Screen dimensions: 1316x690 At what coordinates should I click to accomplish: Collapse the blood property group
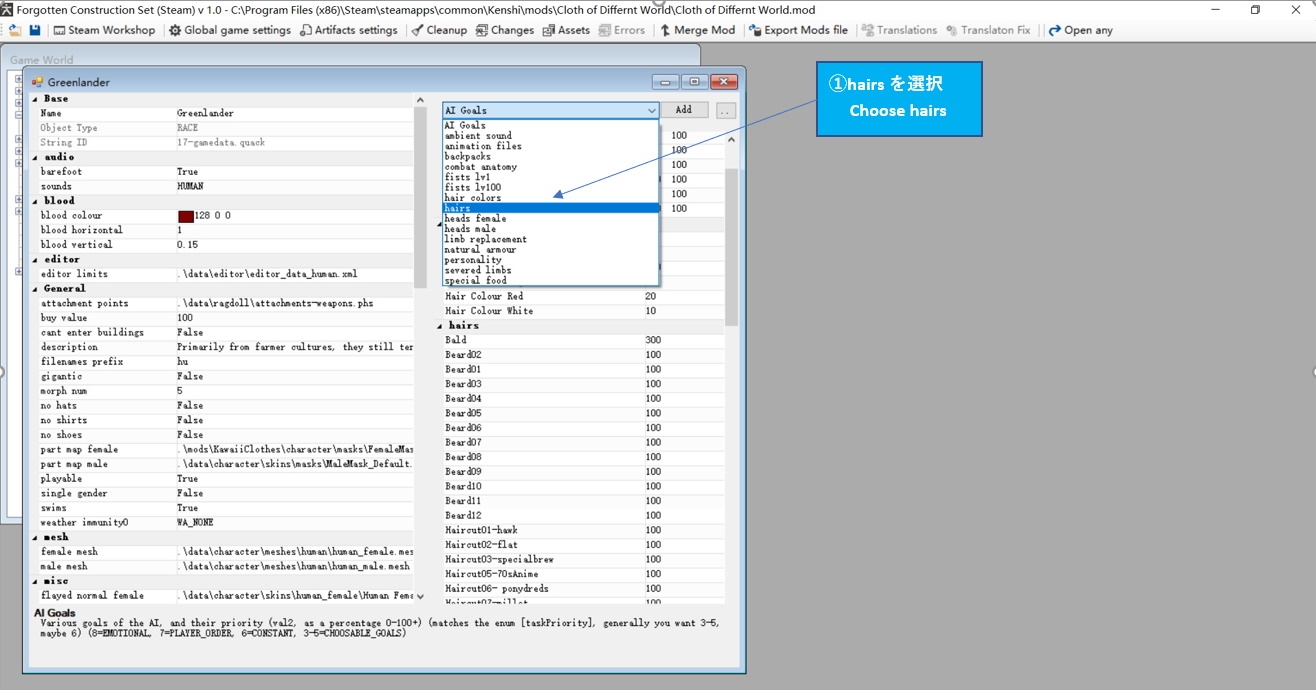(37, 201)
